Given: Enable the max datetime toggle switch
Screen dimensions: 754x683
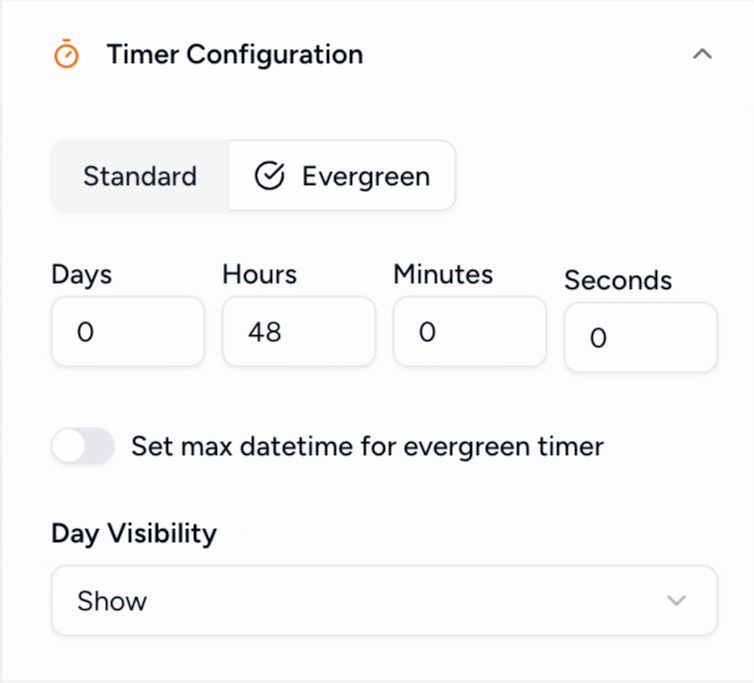Looking at the screenshot, I should pos(83,446).
